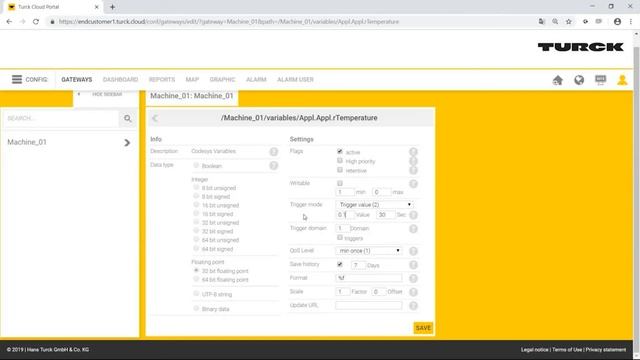Image resolution: width=640 pixels, height=360 pixels.
Task: Click the Save history Days field
Action: tap(358, 265)
